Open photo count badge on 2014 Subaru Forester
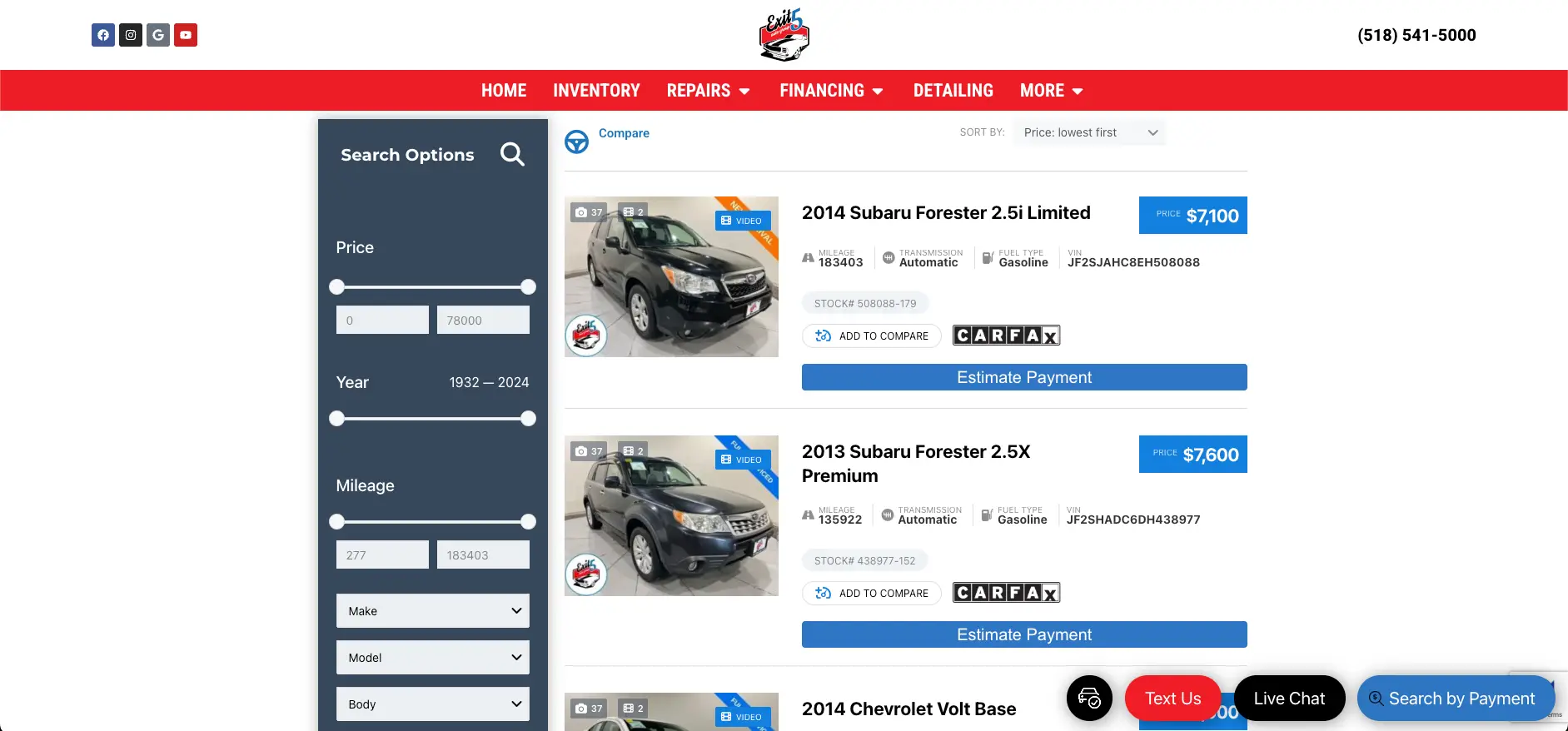1568x731 pixels. click(589, 212)
